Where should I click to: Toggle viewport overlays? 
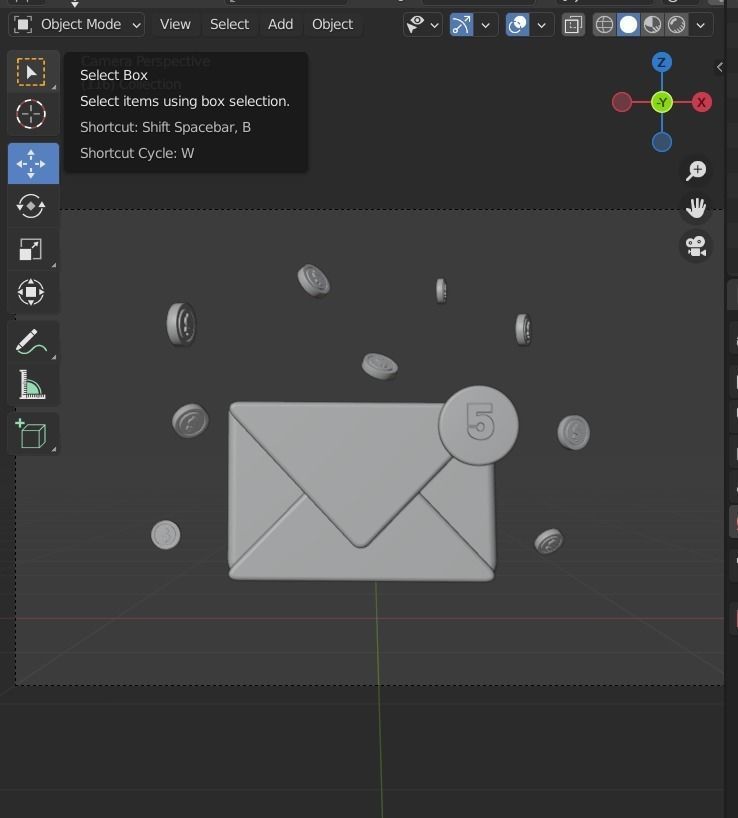pos(517,25)
